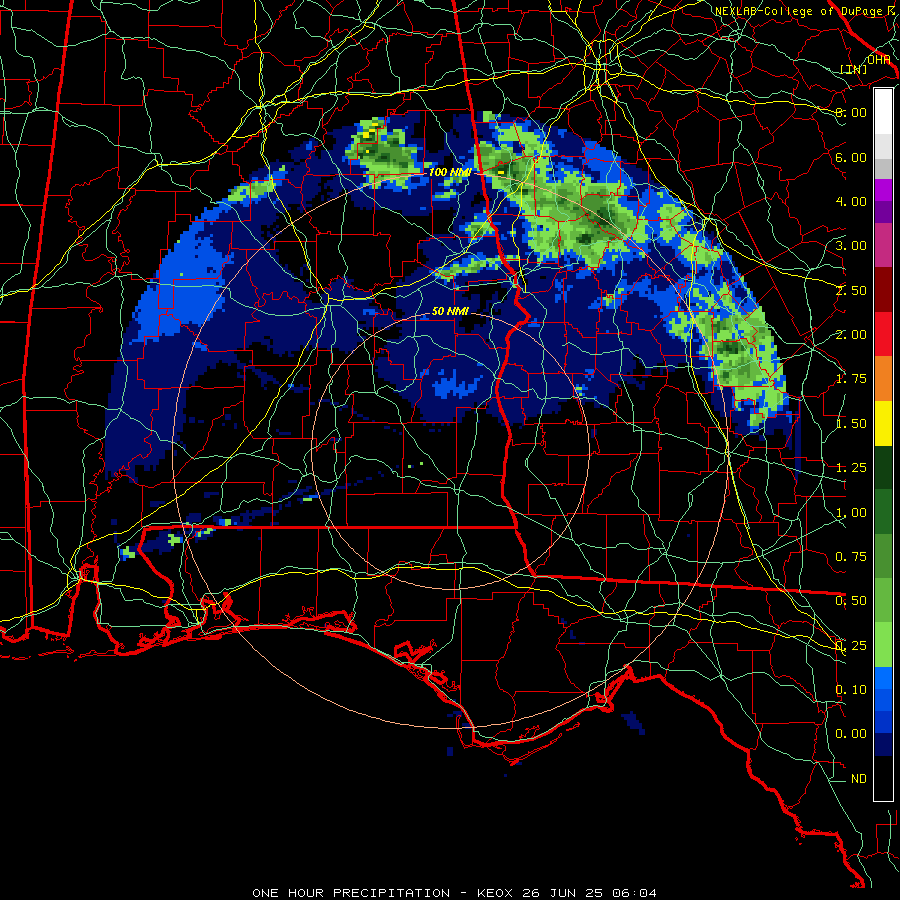The image size is (900, 900).
Task: Click the '8.00' scale label
Action: pos(851,112)
